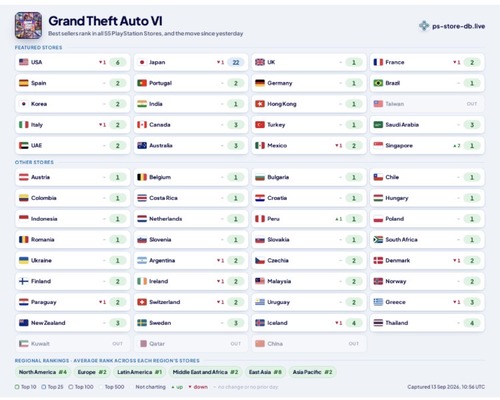The height and width of the screenshot is (400, 500).
Task: Select the Latin America #1 regional chip
Action: [139, 372]
